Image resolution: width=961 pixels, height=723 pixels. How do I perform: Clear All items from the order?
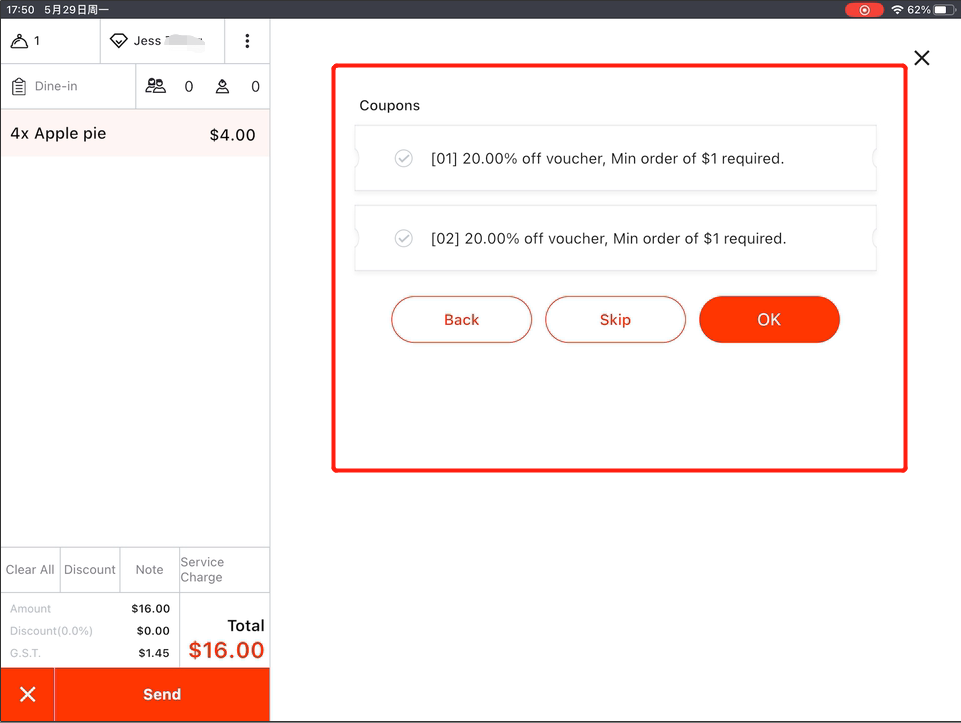(30, 570)
